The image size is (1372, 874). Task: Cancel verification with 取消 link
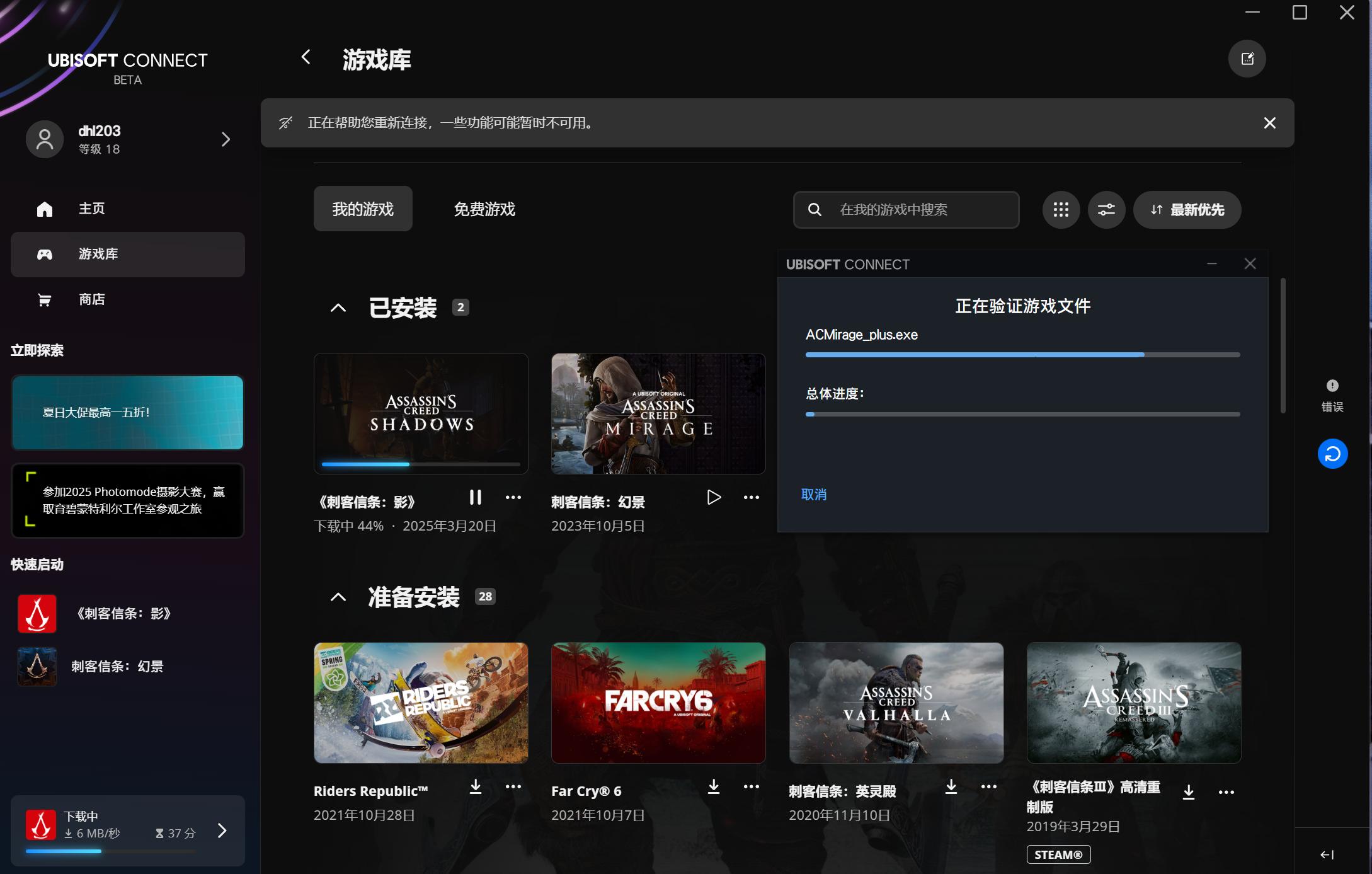(813, 495)
